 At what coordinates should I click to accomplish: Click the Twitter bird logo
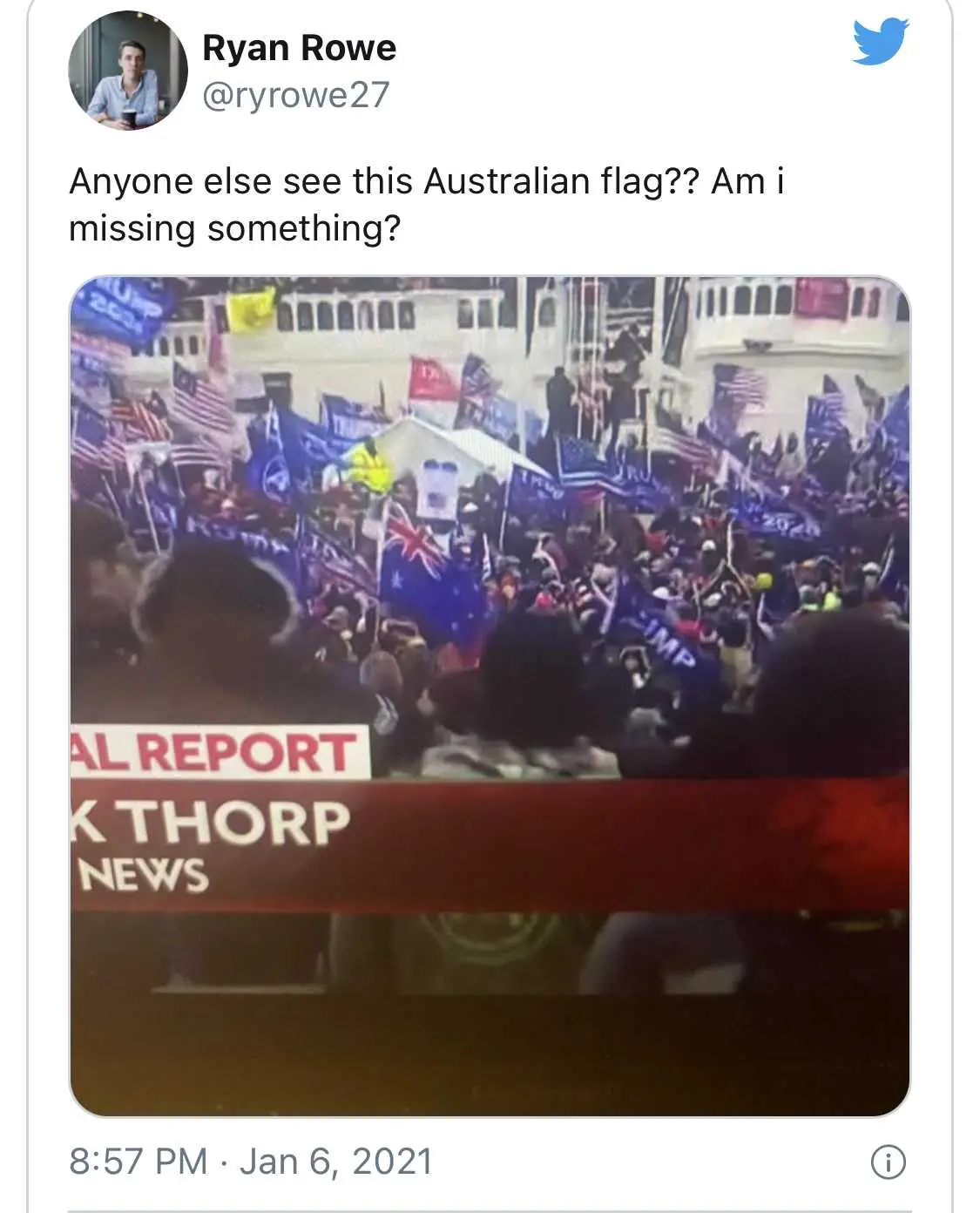click(x=881, y=42)
